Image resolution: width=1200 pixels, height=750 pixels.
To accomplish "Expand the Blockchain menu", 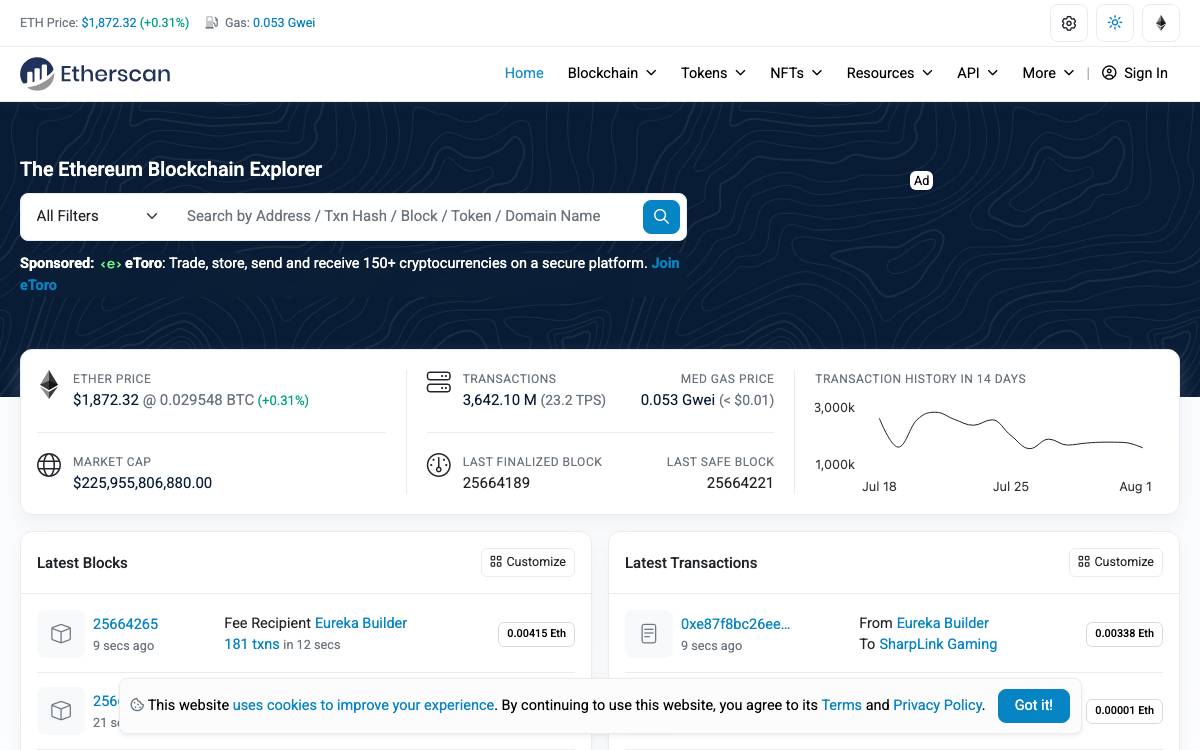I will pyautogui.click(x=612, y=73).
